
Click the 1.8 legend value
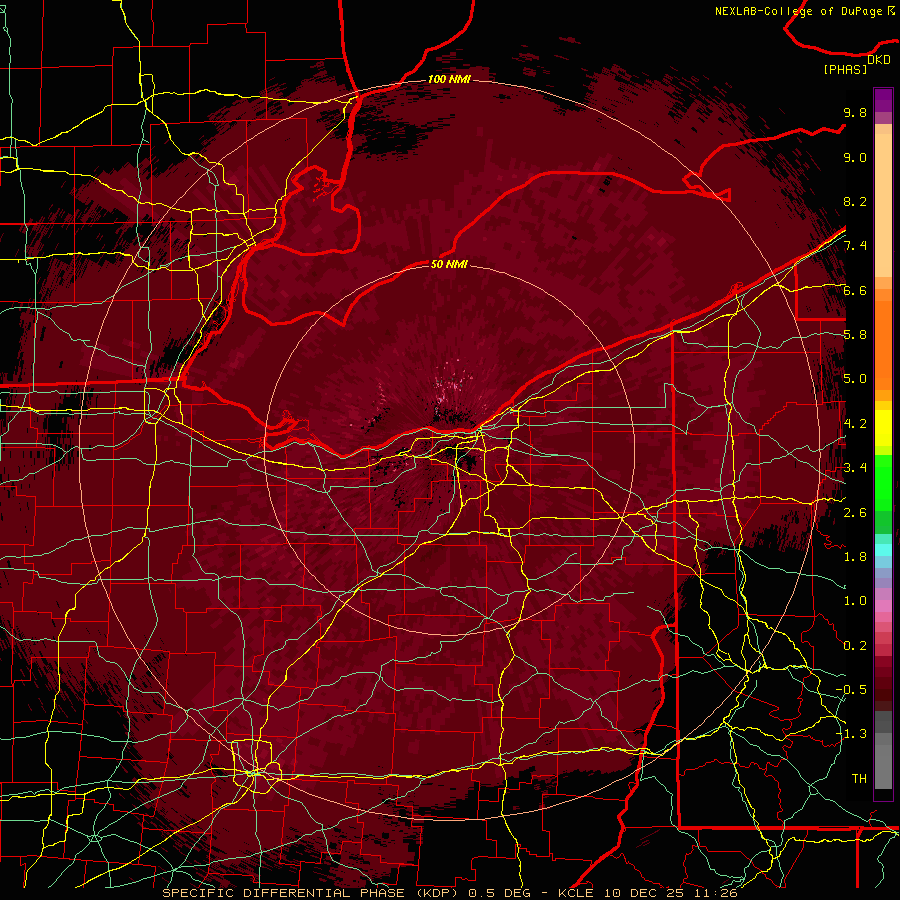pos(855,557)
